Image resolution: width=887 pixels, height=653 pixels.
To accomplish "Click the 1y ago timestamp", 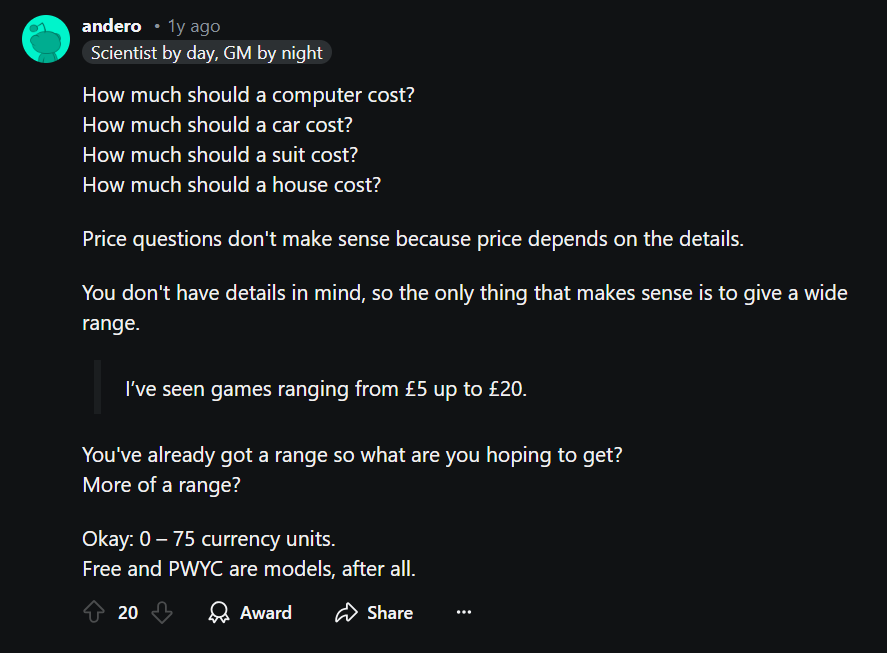I will (x=194, y=27).
